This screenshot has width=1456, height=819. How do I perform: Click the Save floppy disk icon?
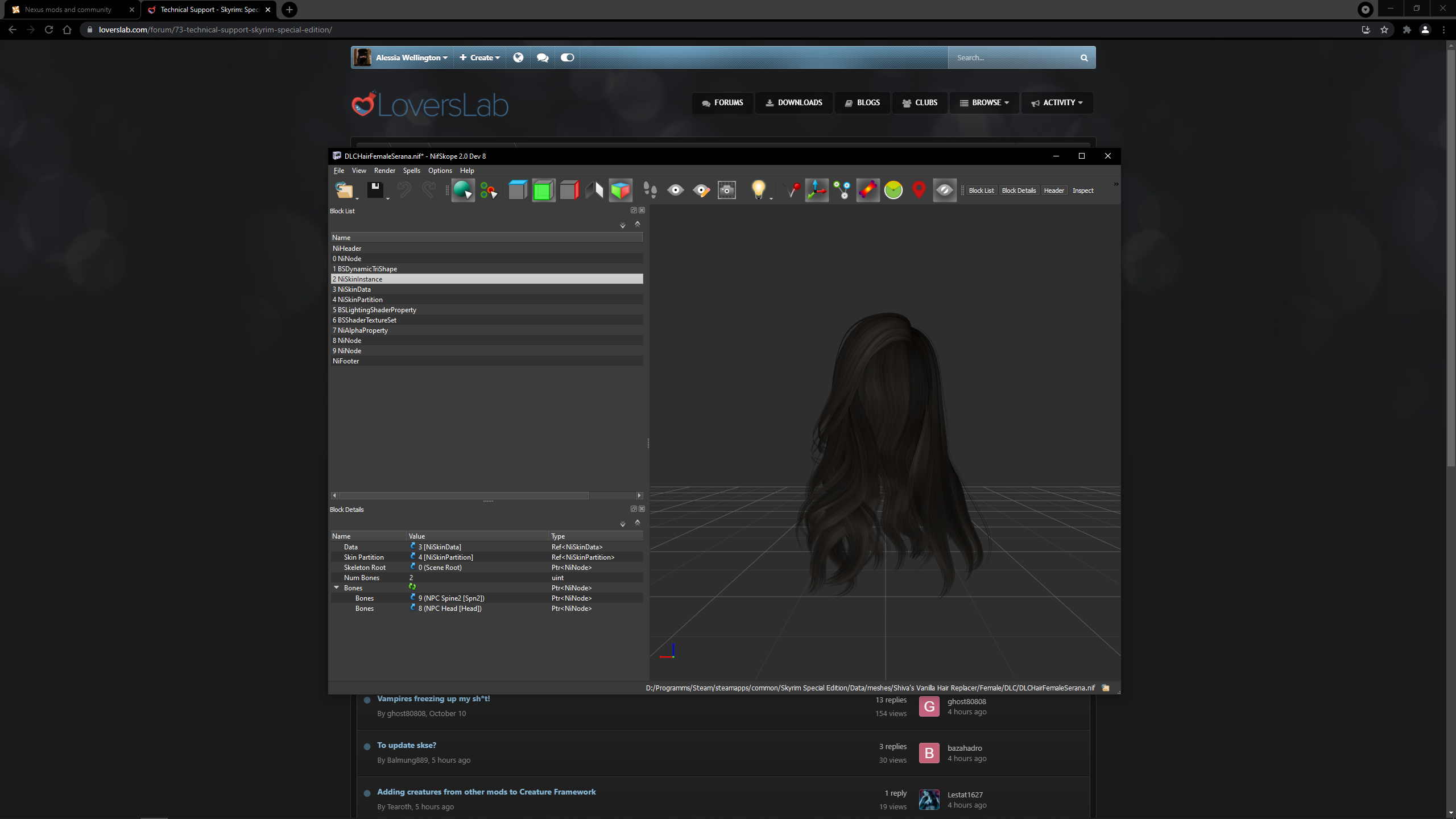coord(375,190)
